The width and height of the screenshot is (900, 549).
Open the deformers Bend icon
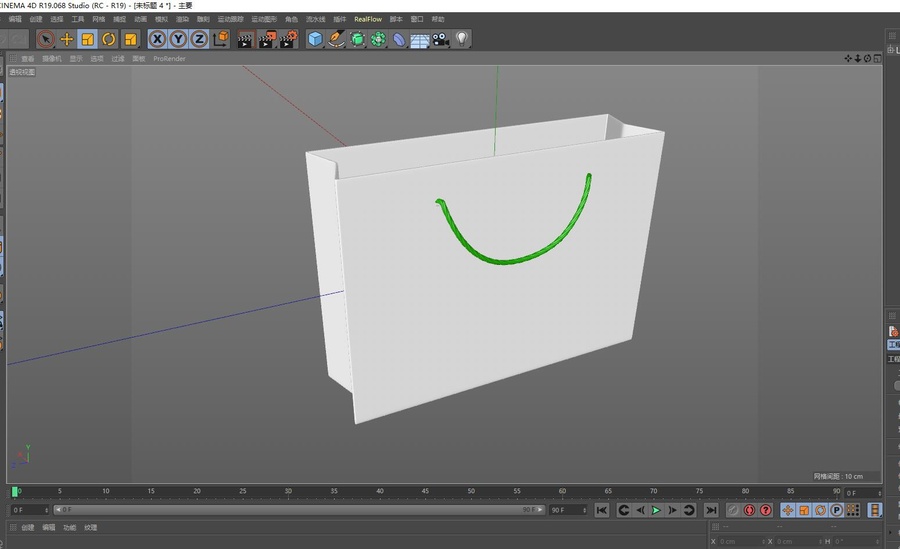(399, 39)
